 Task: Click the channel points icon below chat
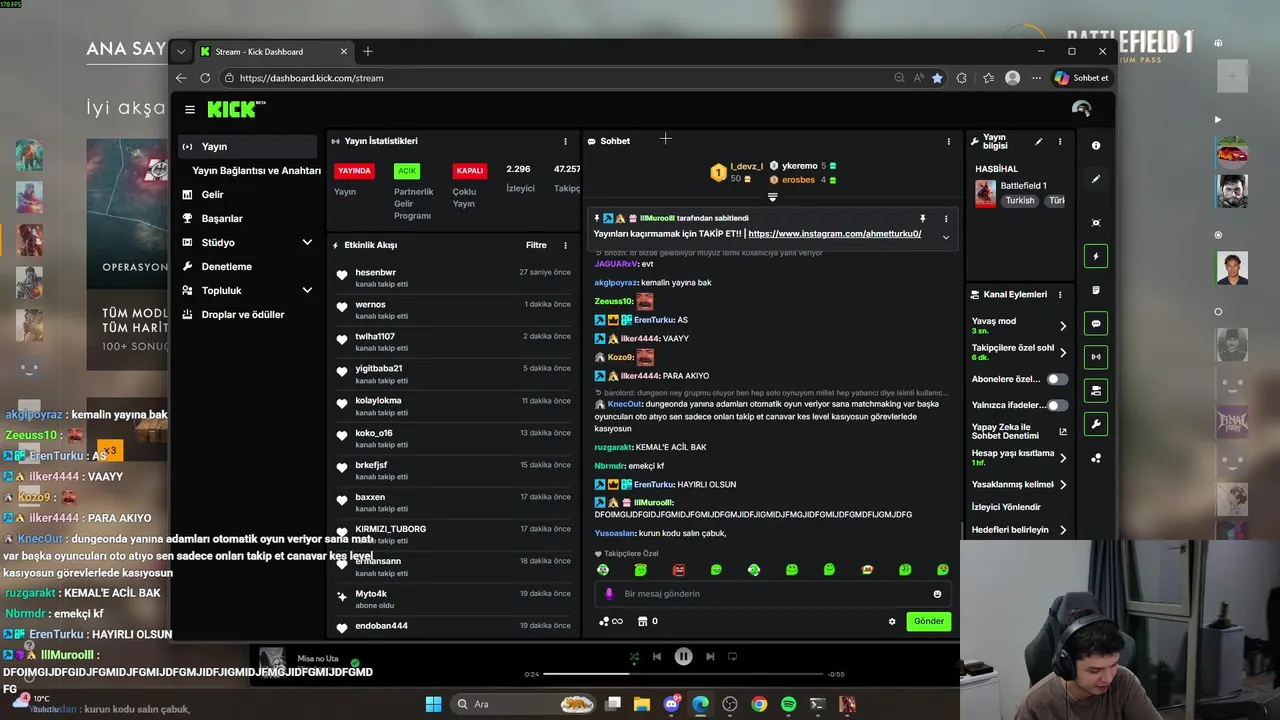pos(611,621)
